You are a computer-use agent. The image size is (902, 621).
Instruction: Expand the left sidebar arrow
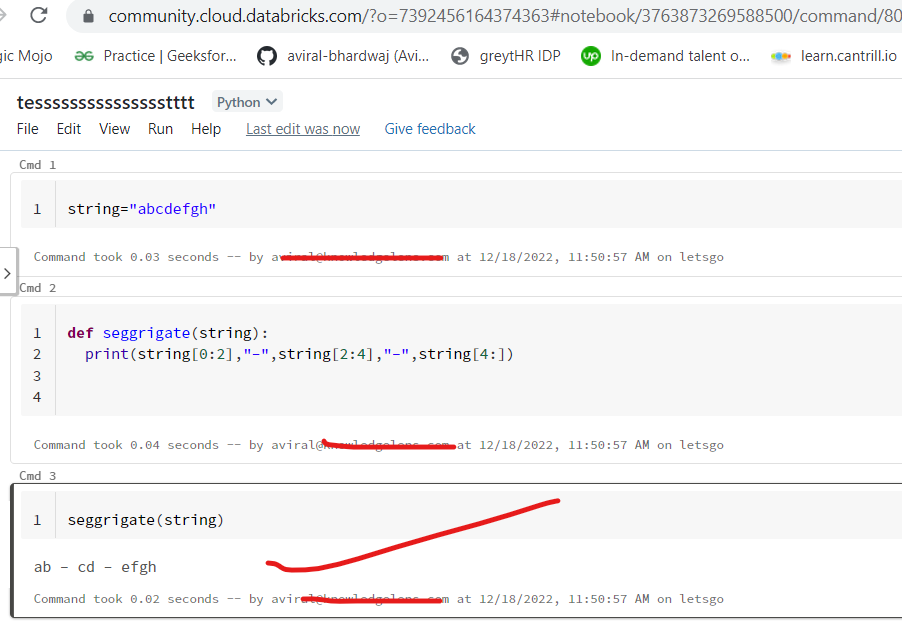[x=8, y=272]
